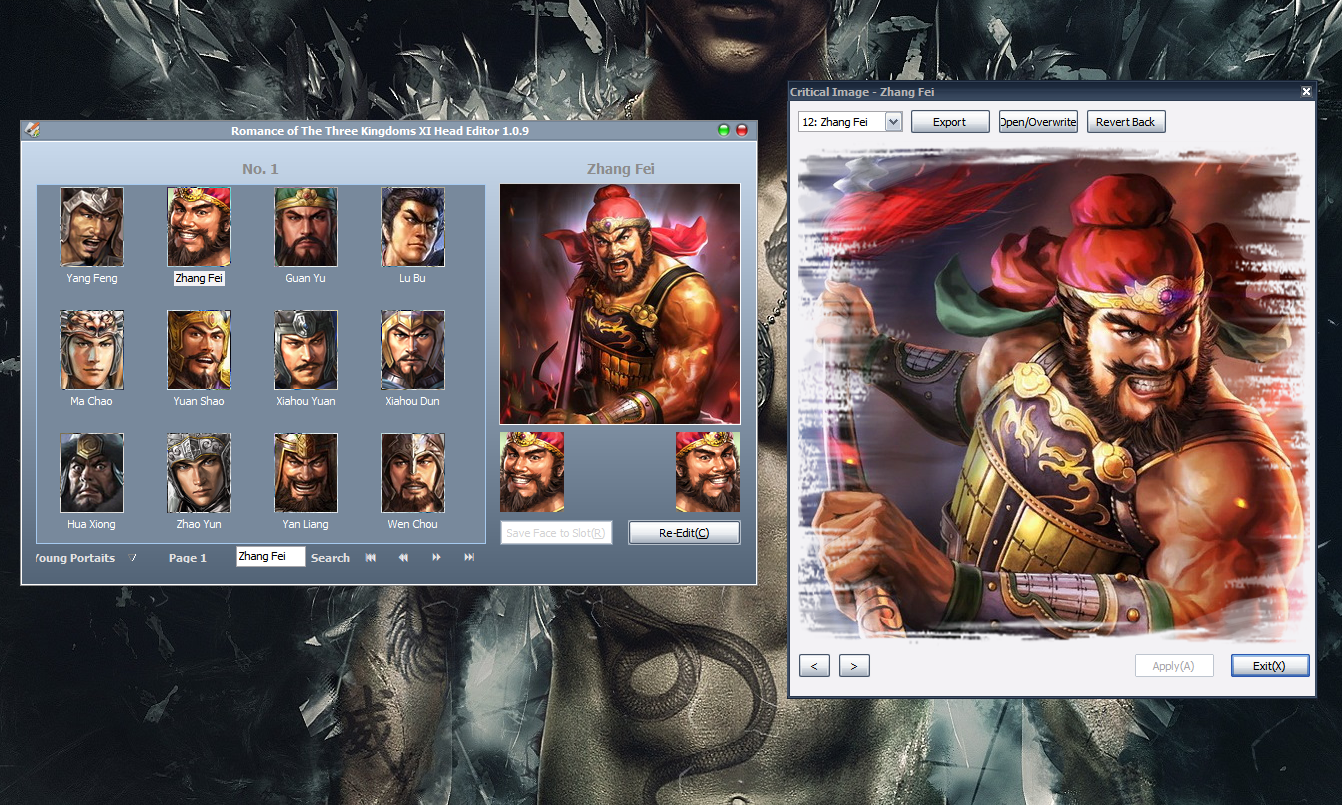Click the Open/Overwrite button
This screenshot has height=805, width=1342.
(x=1038, y=122)
